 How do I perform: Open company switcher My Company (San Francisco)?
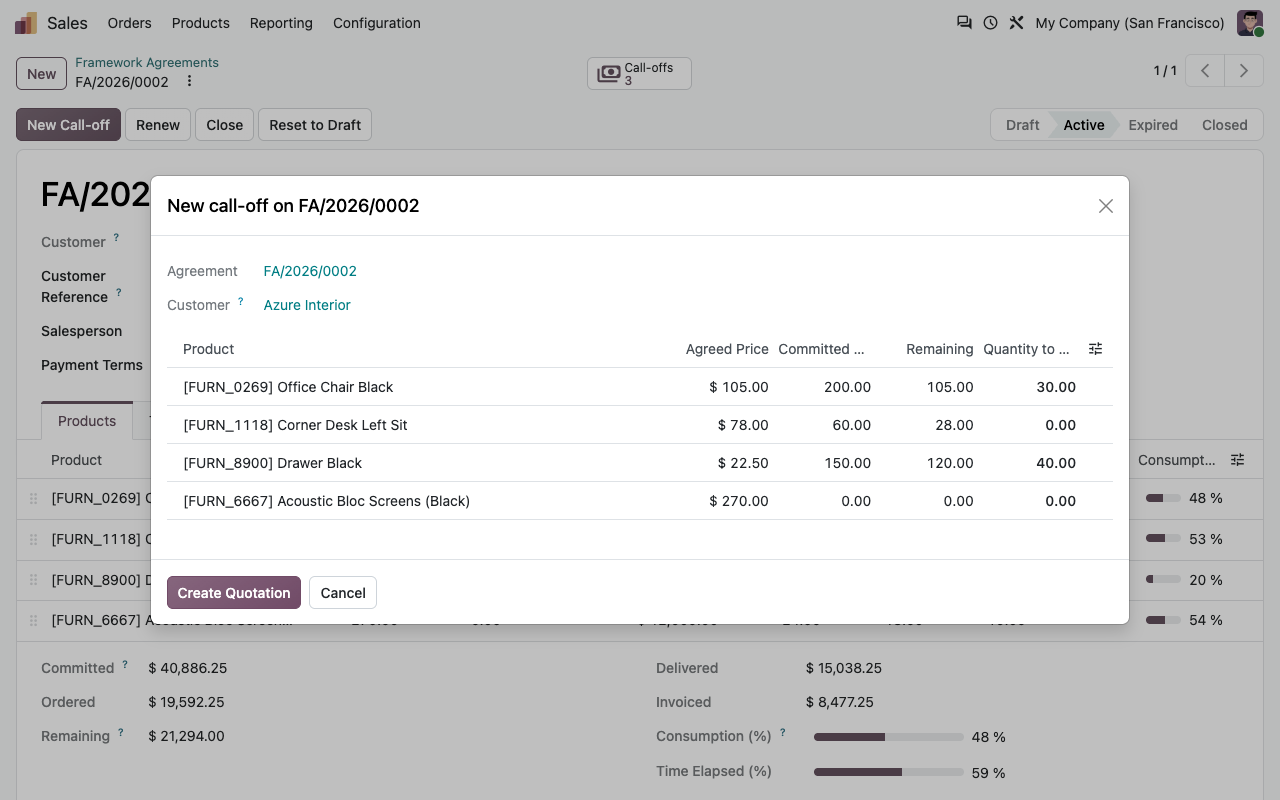point(1130,23)
